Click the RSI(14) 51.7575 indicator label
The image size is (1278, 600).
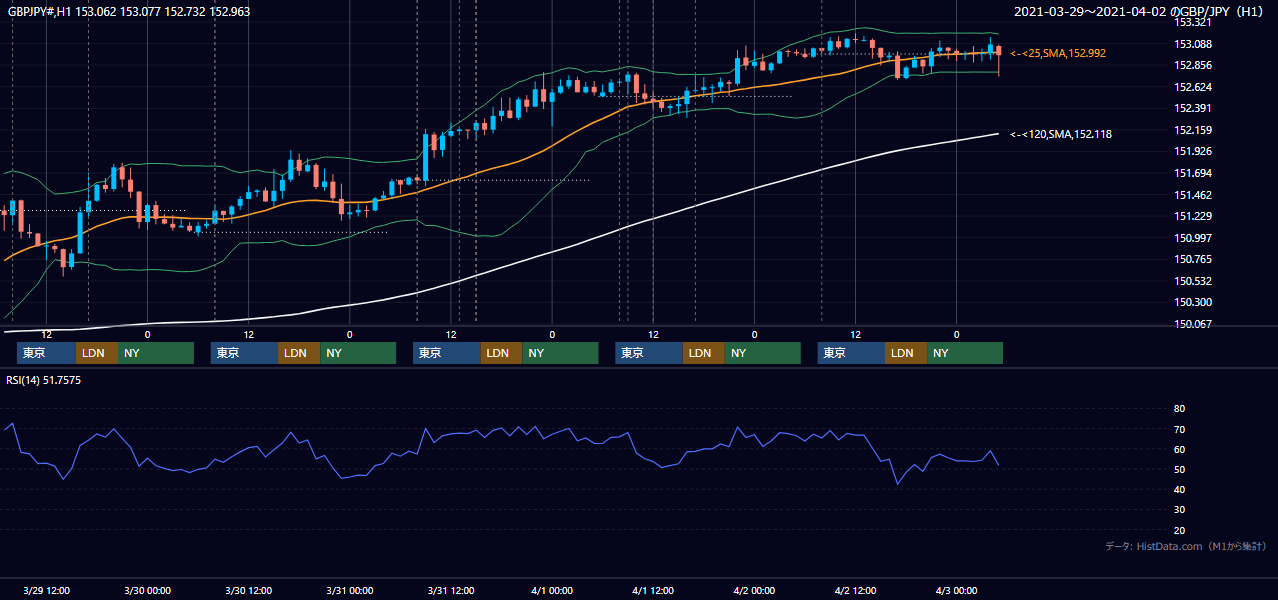[x=44, y=380]
